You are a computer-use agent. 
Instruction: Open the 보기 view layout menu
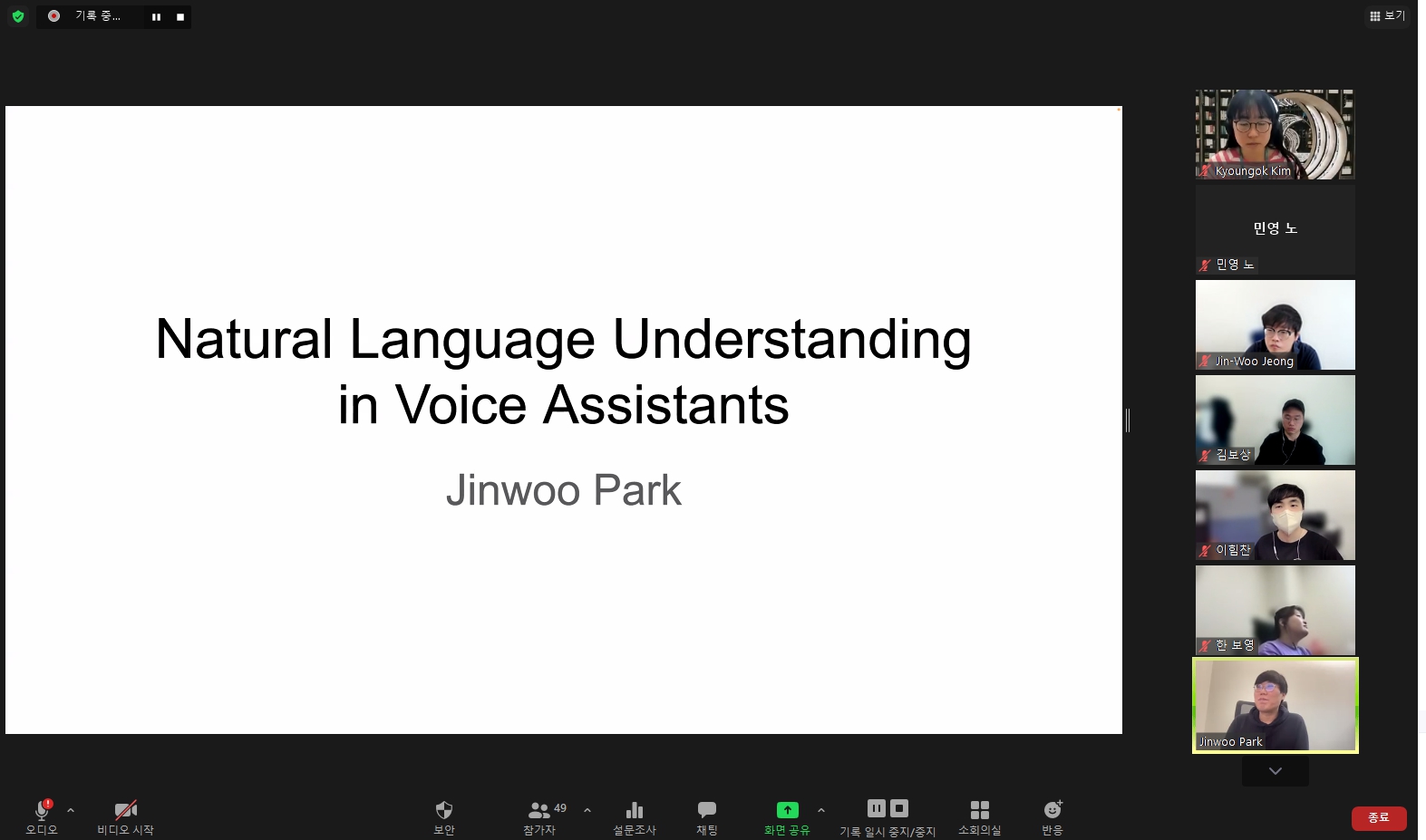click(x=1387, y=15)
